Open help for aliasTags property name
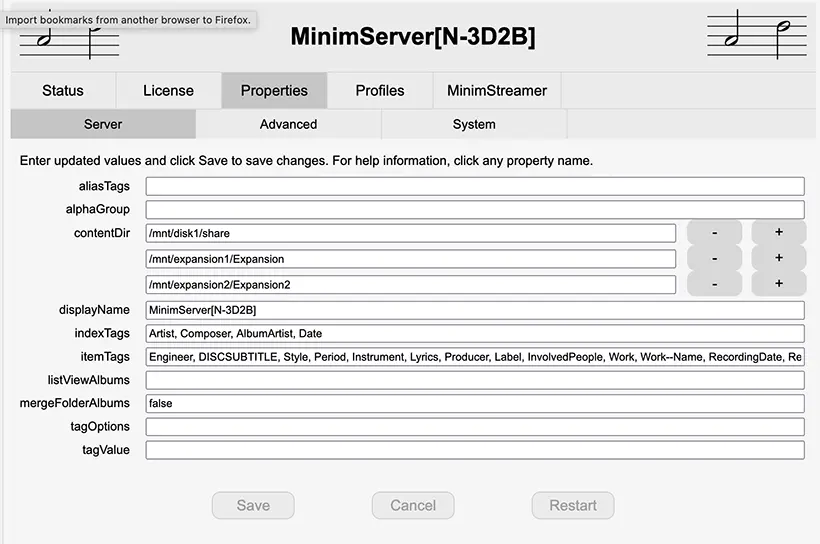 (x=104, y=186)
